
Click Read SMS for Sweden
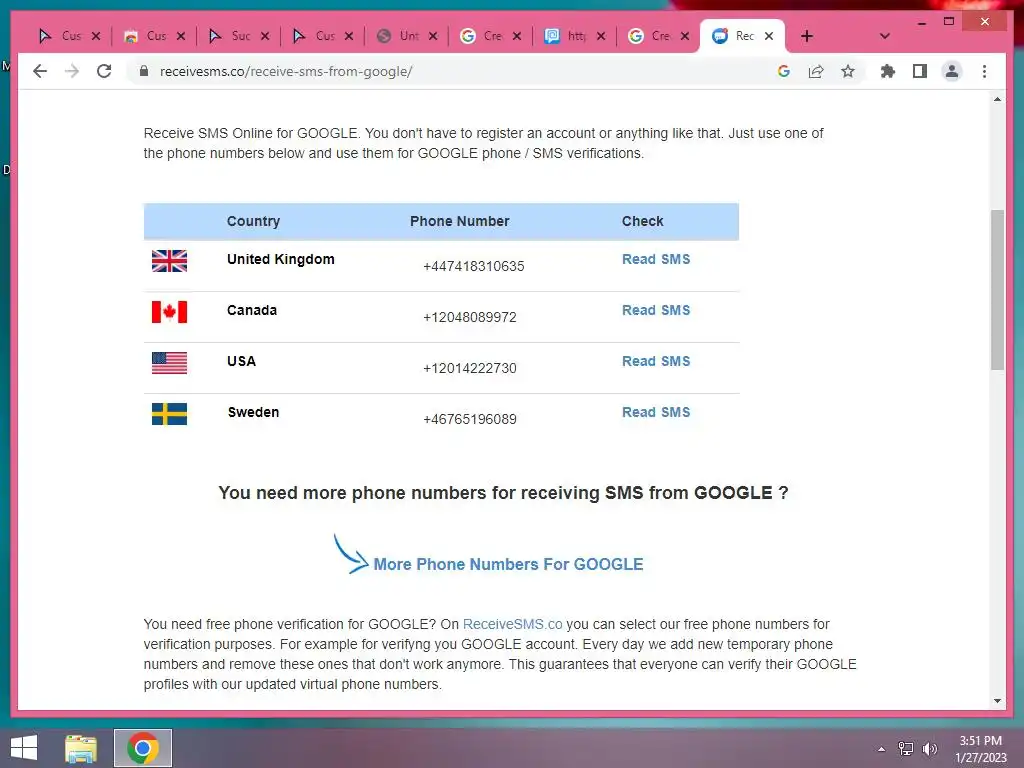pos(656,412)
